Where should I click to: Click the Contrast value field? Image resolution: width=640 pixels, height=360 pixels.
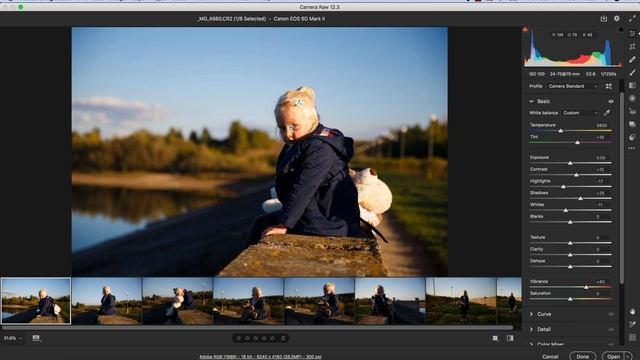(601, 169)
